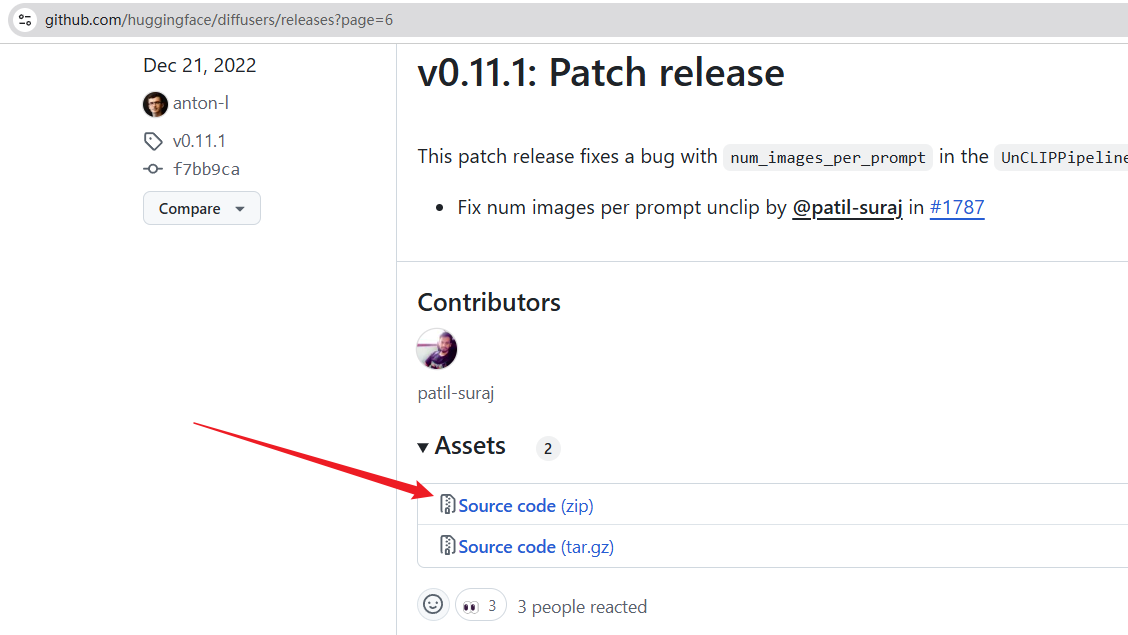Open commit f7bb9ca
The image size is (1128, 635).
tap(206, 169)
